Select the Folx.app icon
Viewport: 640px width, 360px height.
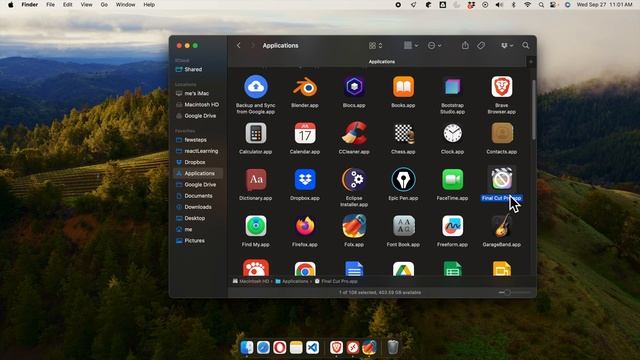[354, 226]
